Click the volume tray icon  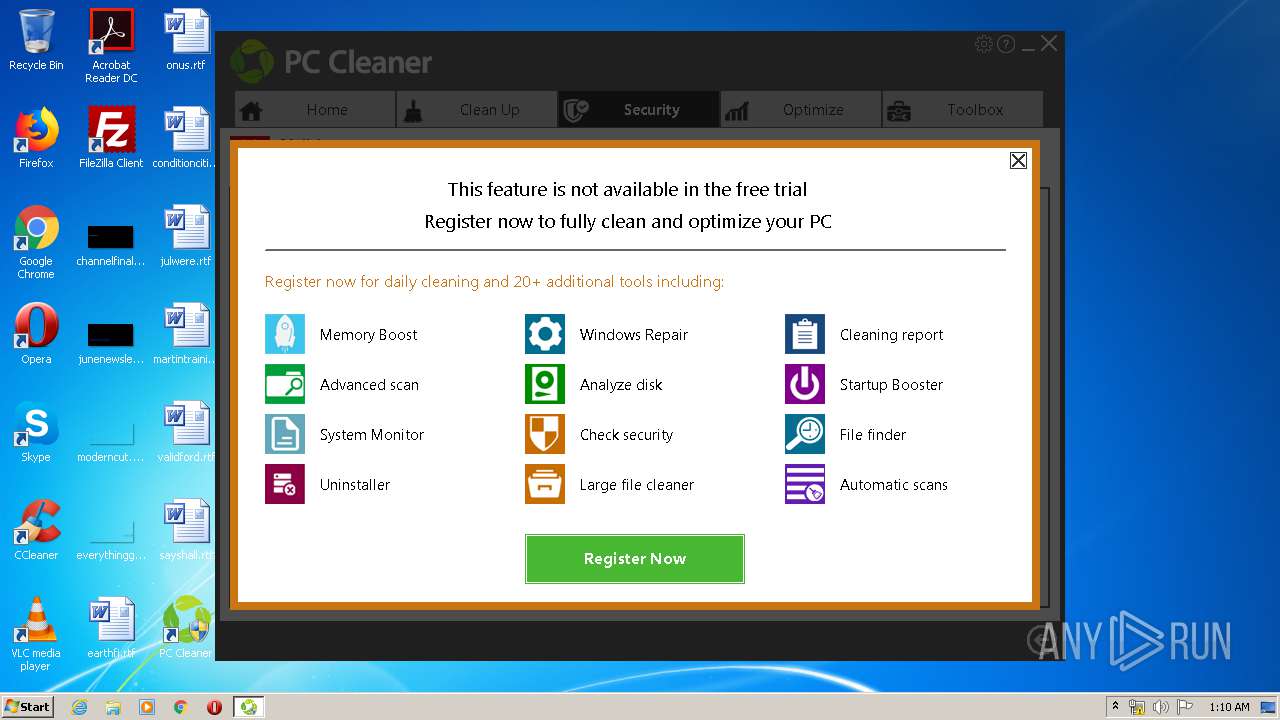pyautogui.click(x=1161, y=707)
